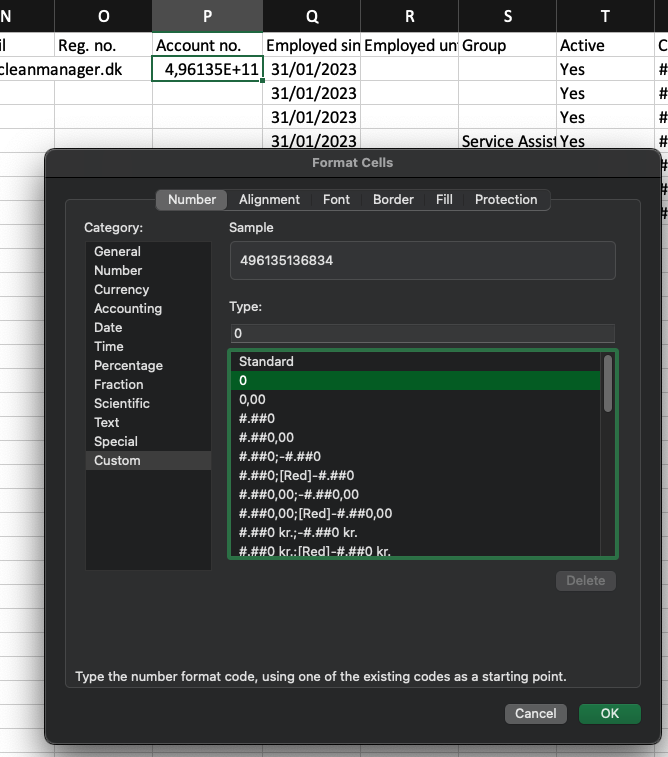Screen dimensions: 668x757
Task: Select column Q header
Action: tap(312, 15)
